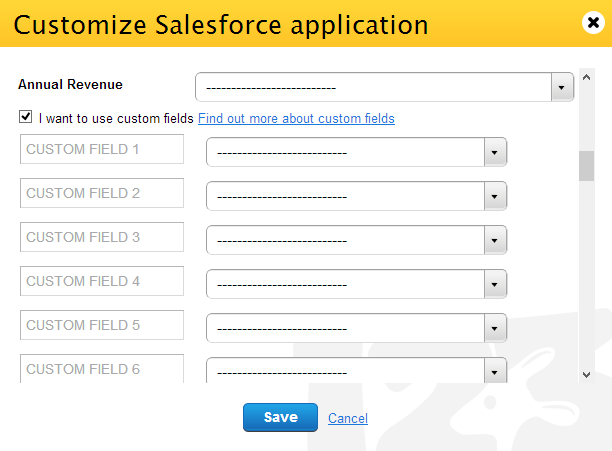Image resolution: width=612 pixels, height=451 pixels.
Task: Select the Custom Field 3 name field
Action: coord(102,237)
